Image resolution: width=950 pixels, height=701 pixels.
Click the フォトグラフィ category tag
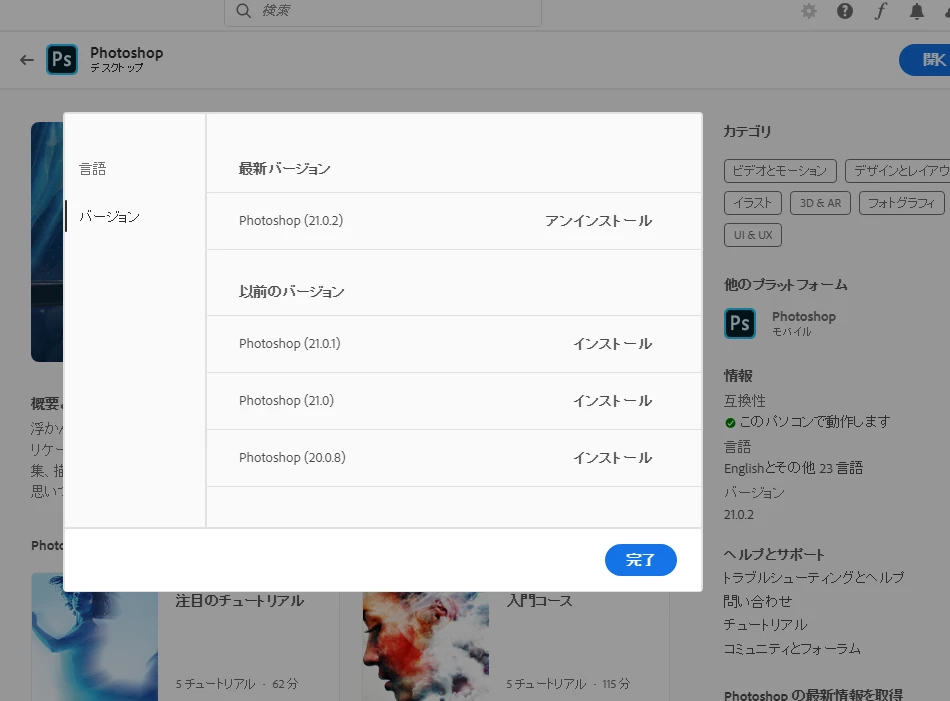(902, 203)
